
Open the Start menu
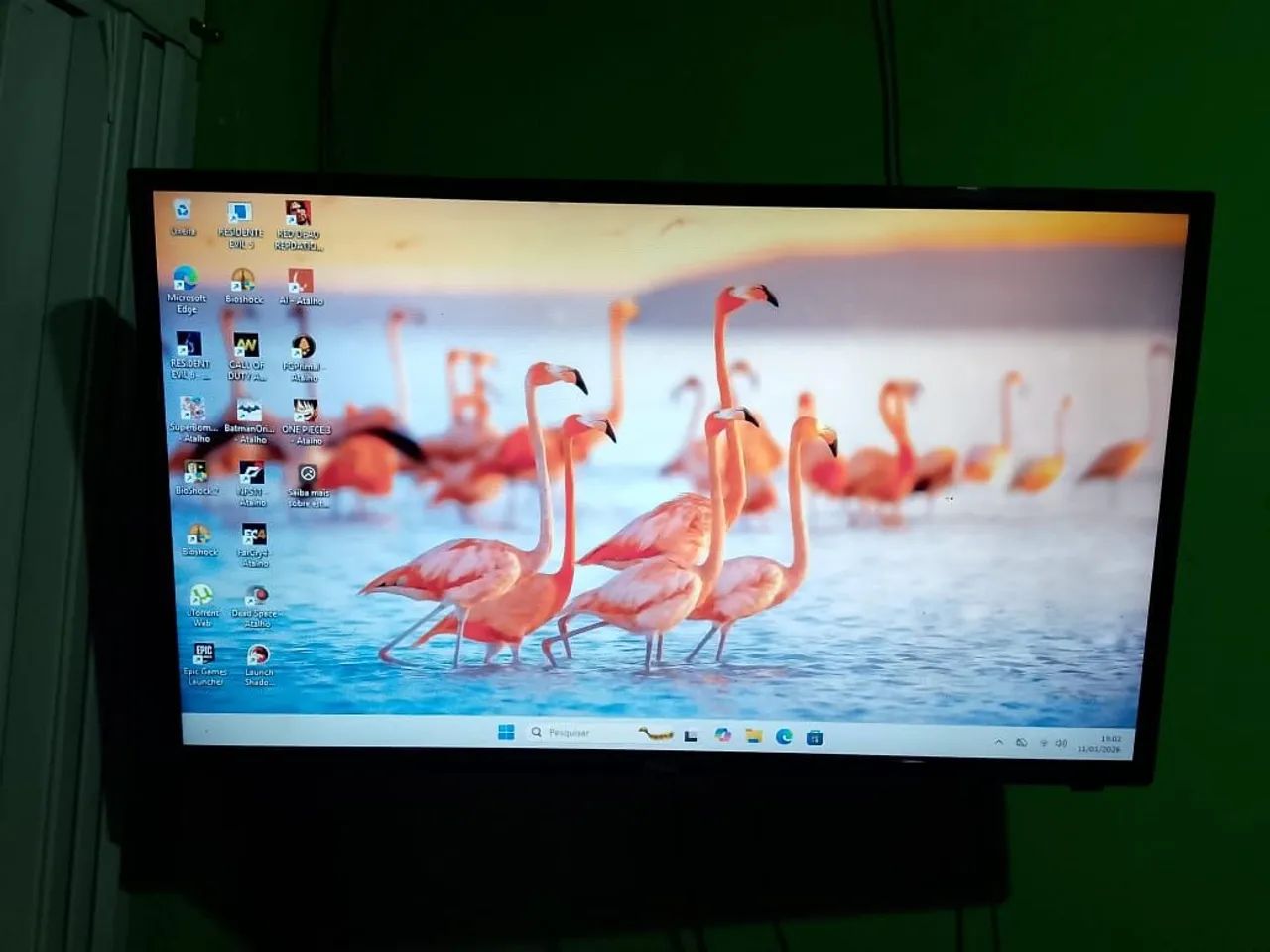[507, 732]
